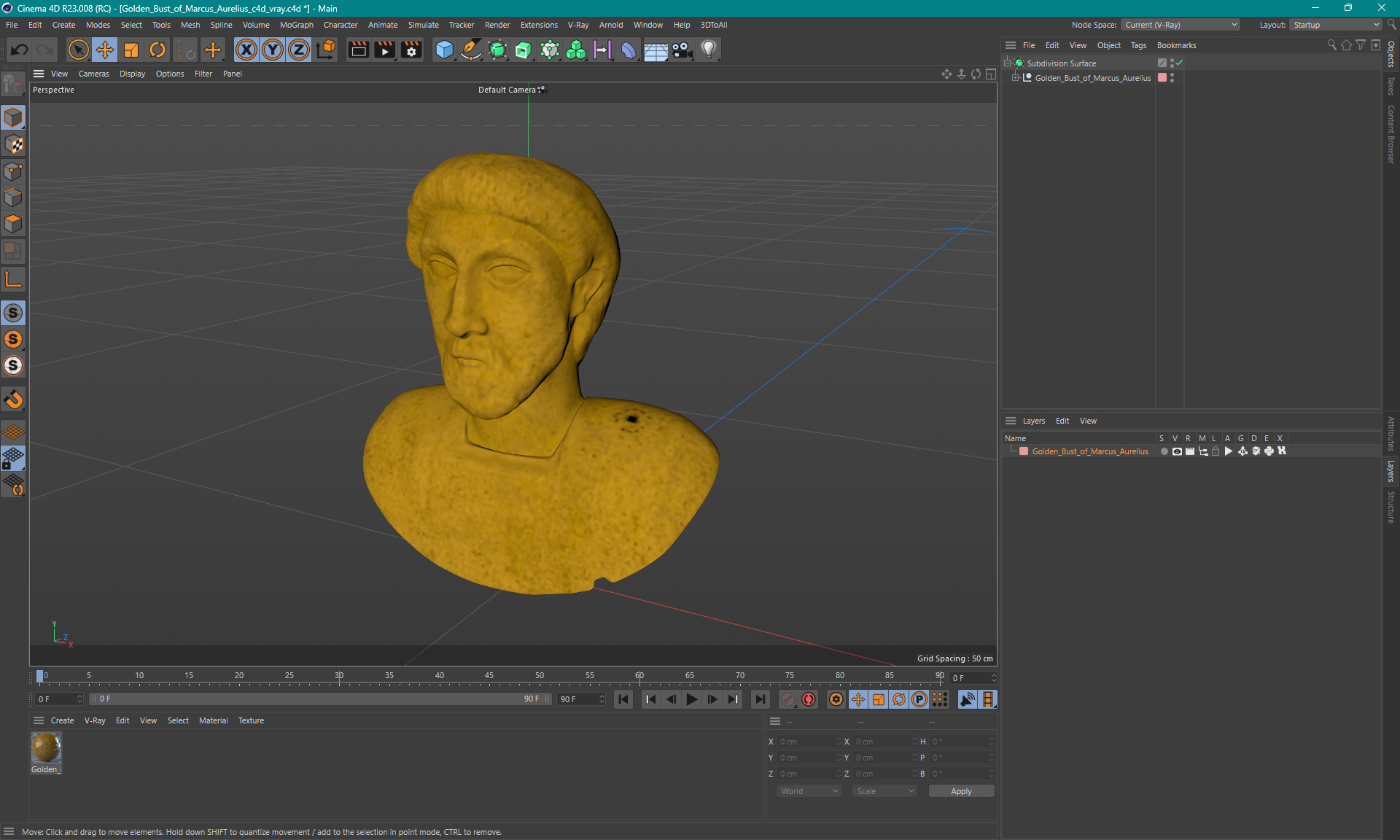Open the Simulate menu
Screen dimensions: 1400x840
pyautogui.click(x=423, y=25)
